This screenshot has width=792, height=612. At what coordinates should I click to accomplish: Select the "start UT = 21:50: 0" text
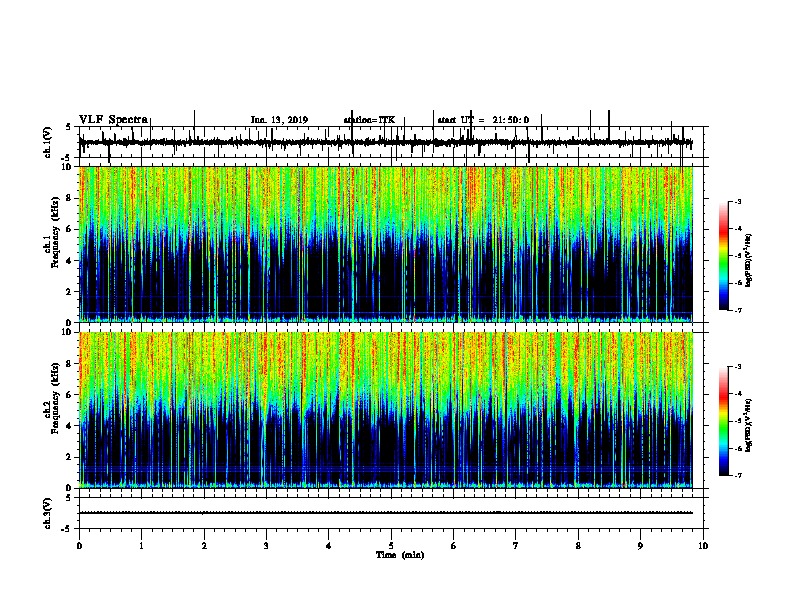(x=483, y=120)
